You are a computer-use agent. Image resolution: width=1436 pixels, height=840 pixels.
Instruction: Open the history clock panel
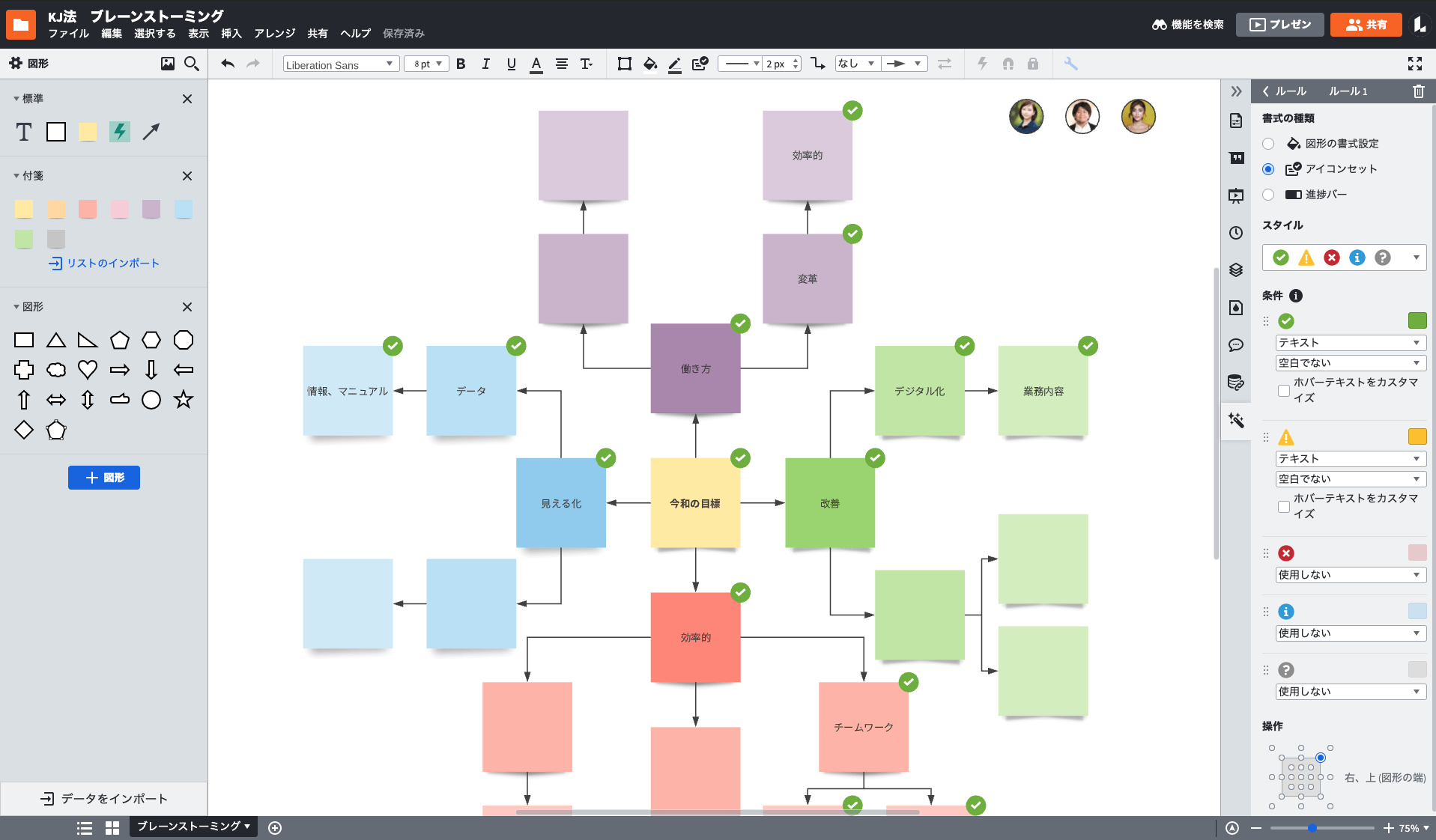(x=1236, y=233)
